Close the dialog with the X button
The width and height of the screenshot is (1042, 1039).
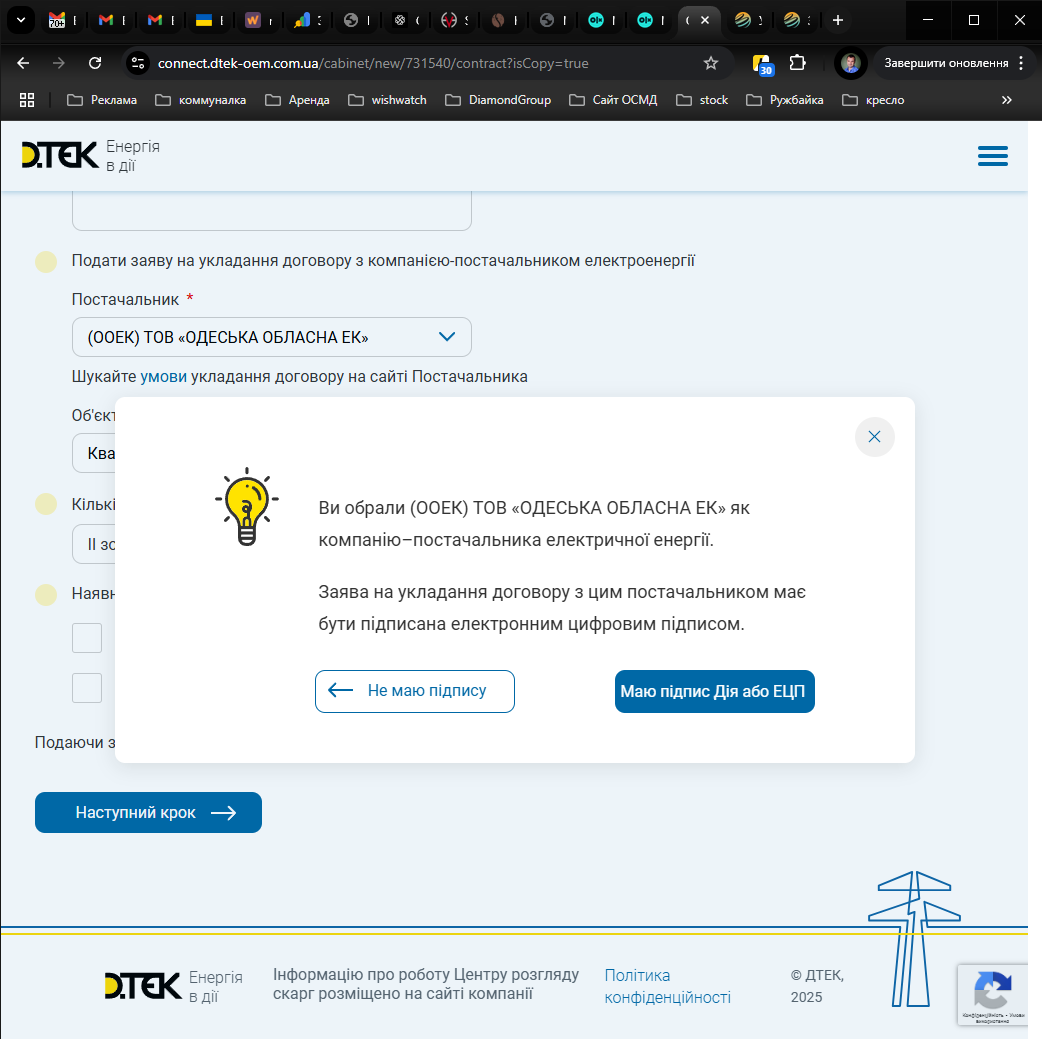tap(874, 437)
